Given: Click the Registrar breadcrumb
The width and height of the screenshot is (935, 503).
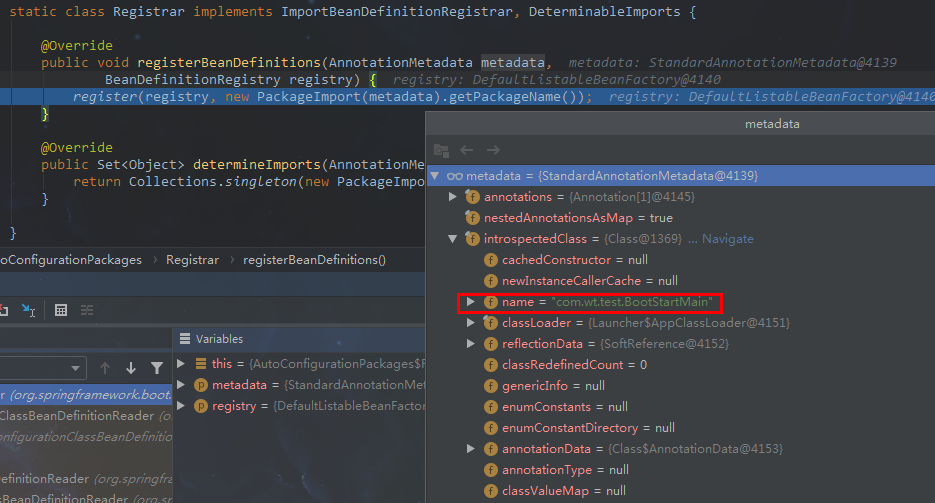Looking at the screenshot, I should click(x=192, y=260).
